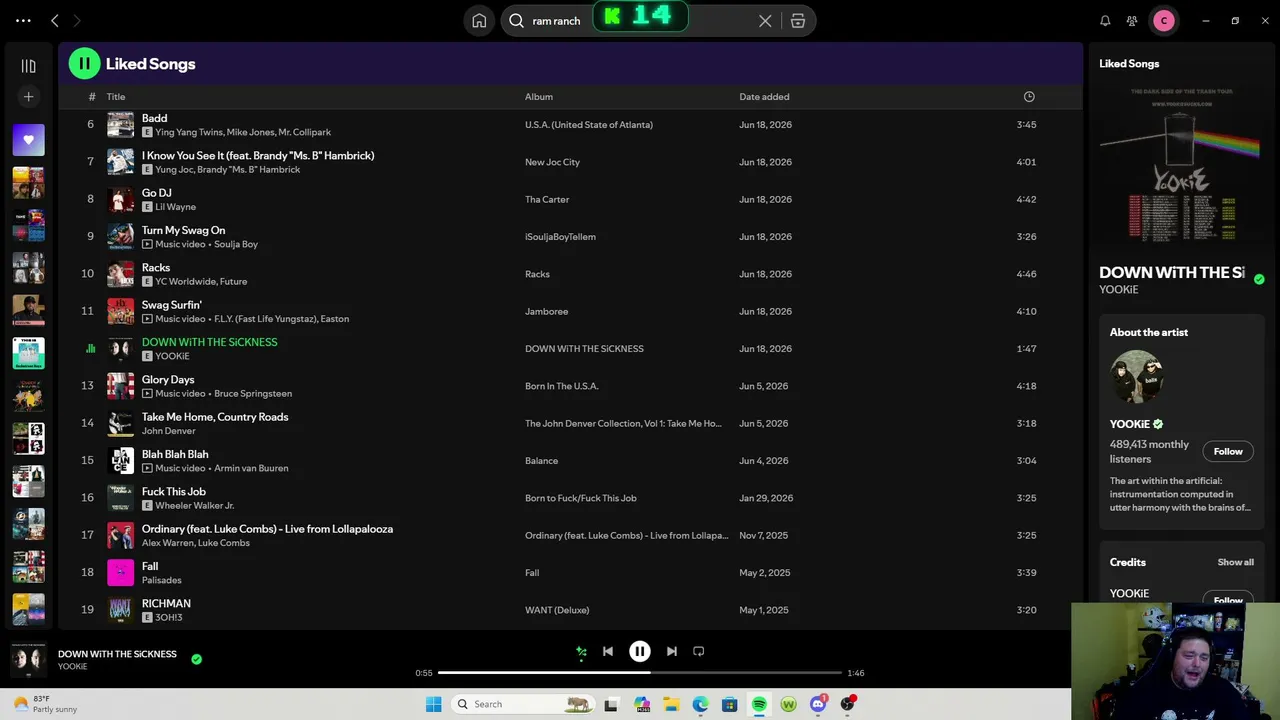Expand Your Library in the left sidebar
The height and width of the screenshot is (720, 1280).
(28, 66)
